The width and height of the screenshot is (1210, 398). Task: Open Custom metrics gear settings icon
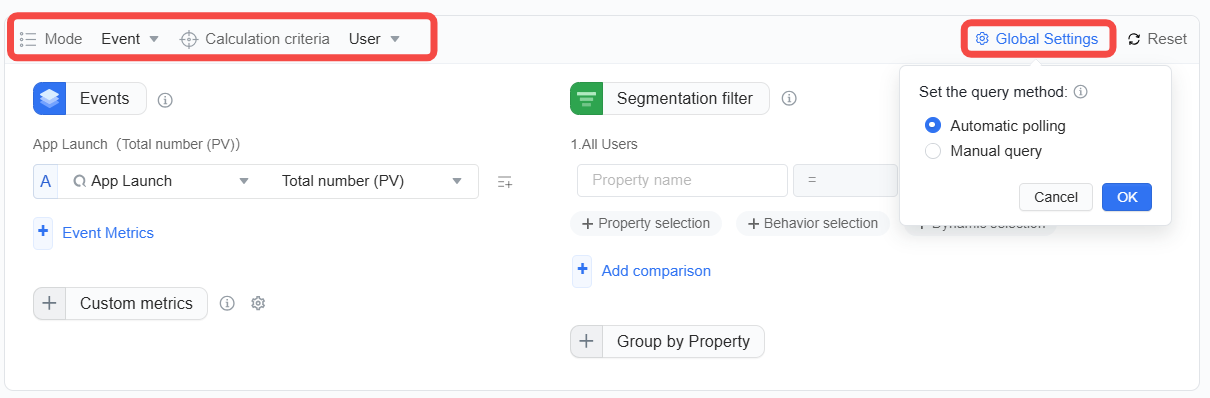258,303
